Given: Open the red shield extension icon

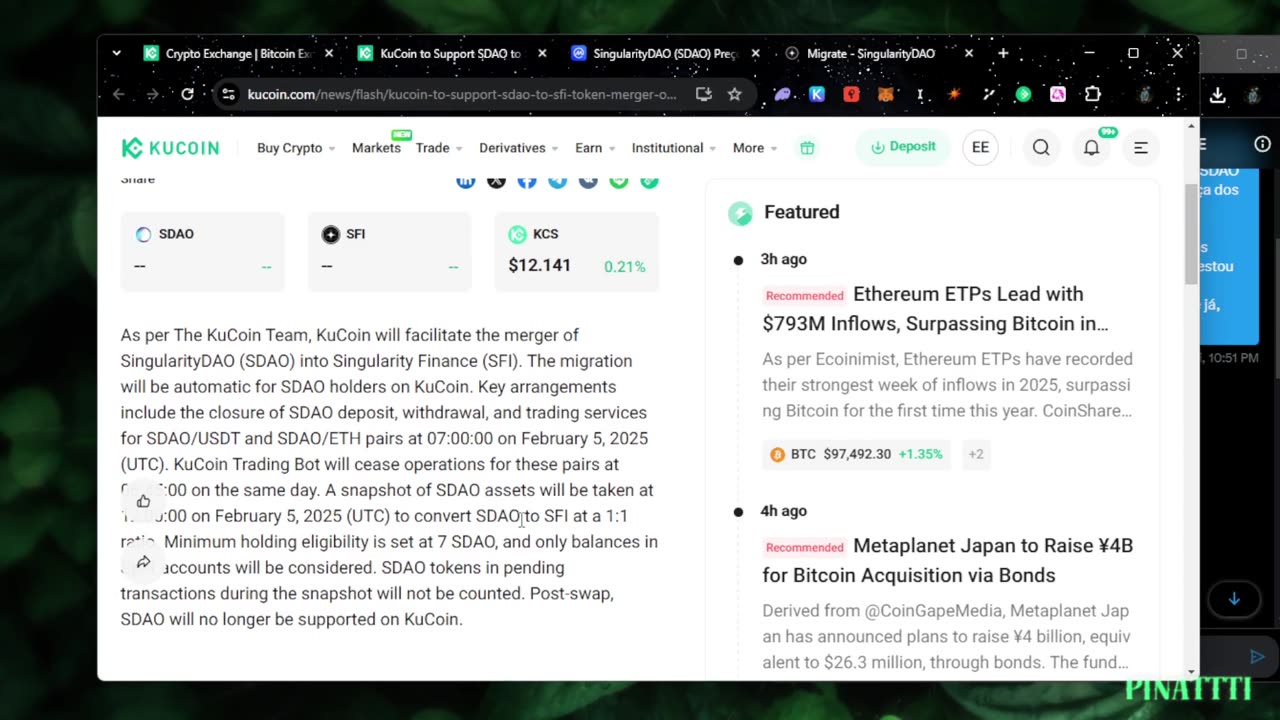Looking at the screenshot, I should click(851, 94).
